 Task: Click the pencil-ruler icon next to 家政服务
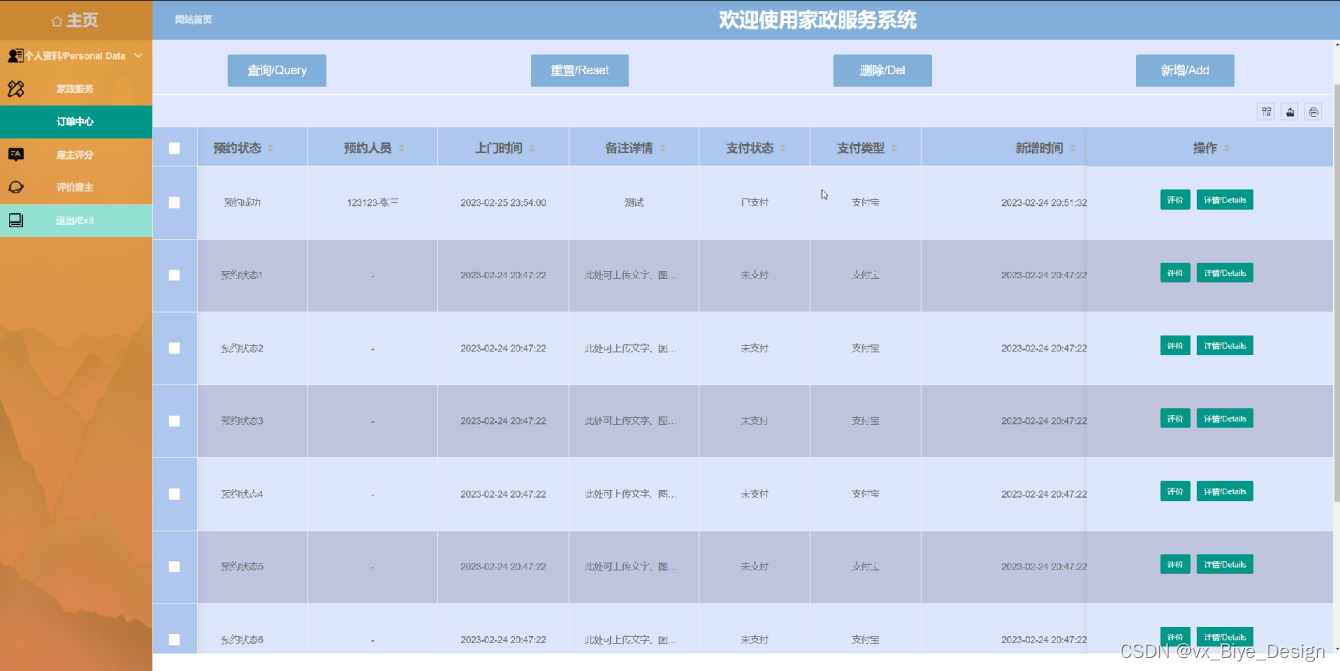coord(15,89)
